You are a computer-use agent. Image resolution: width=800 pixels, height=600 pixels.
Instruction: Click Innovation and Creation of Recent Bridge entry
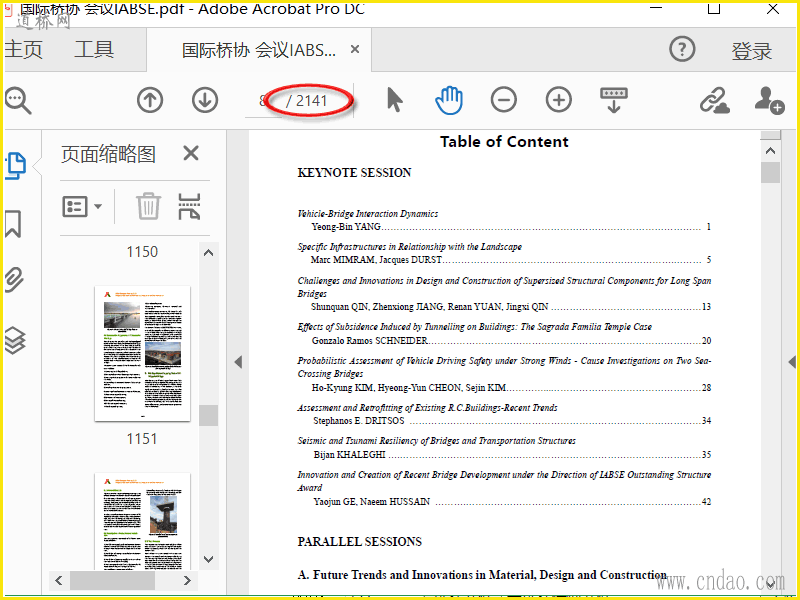coord(504,481)
